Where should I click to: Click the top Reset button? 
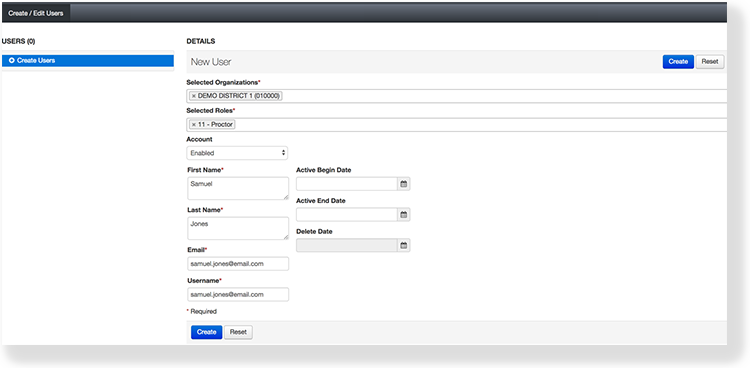click(710, 62)
